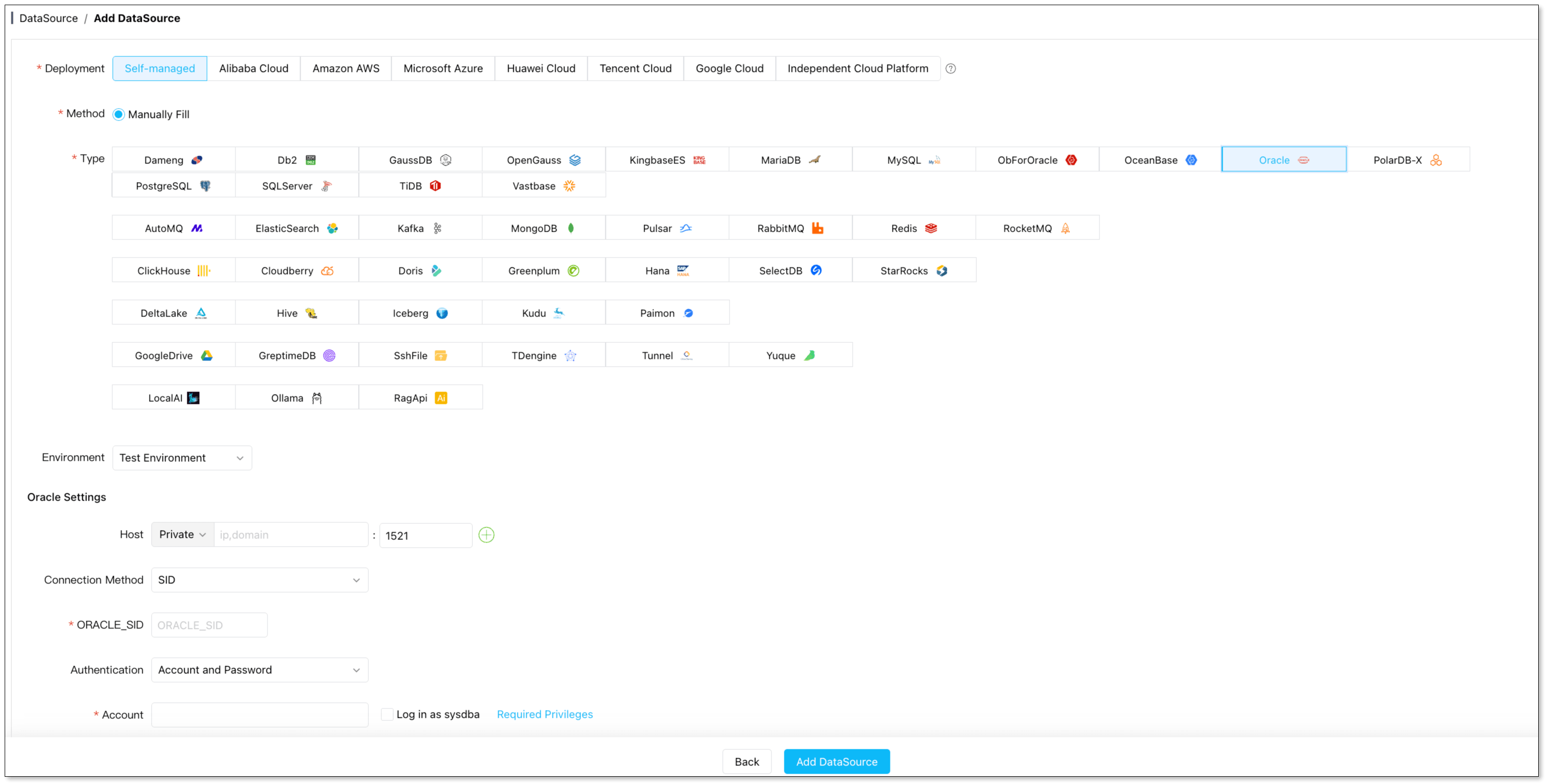
Task: Select the Dameng database type
Action: tap(173, 160)
